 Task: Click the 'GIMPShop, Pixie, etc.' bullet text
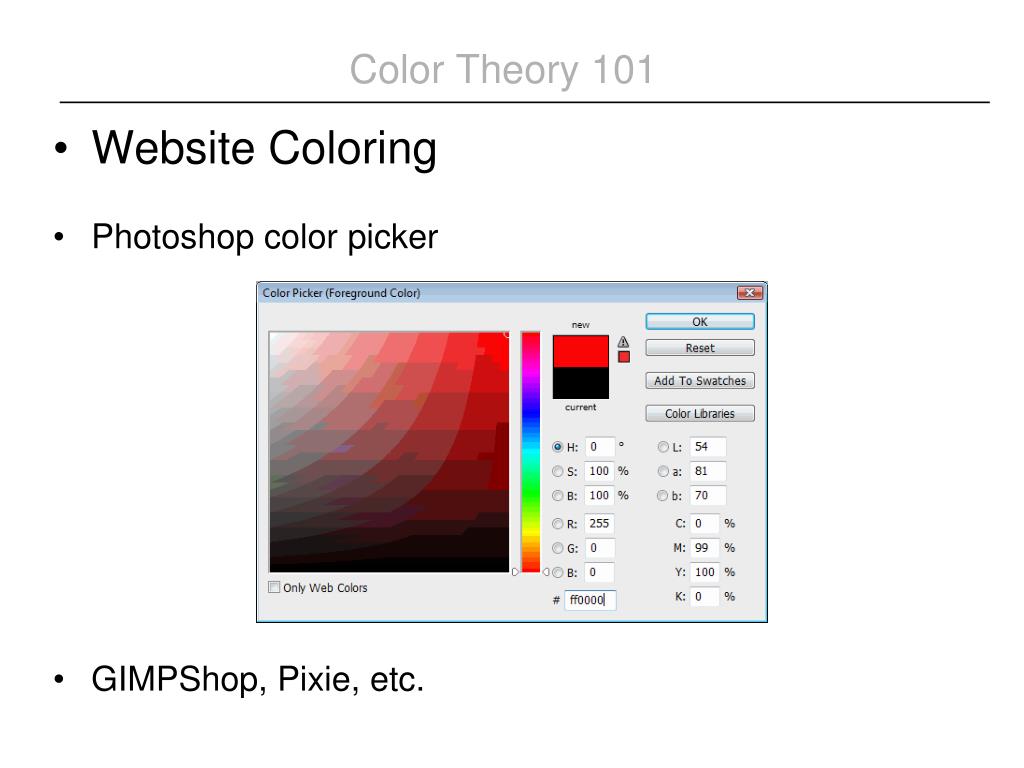(x=258, y=679)
